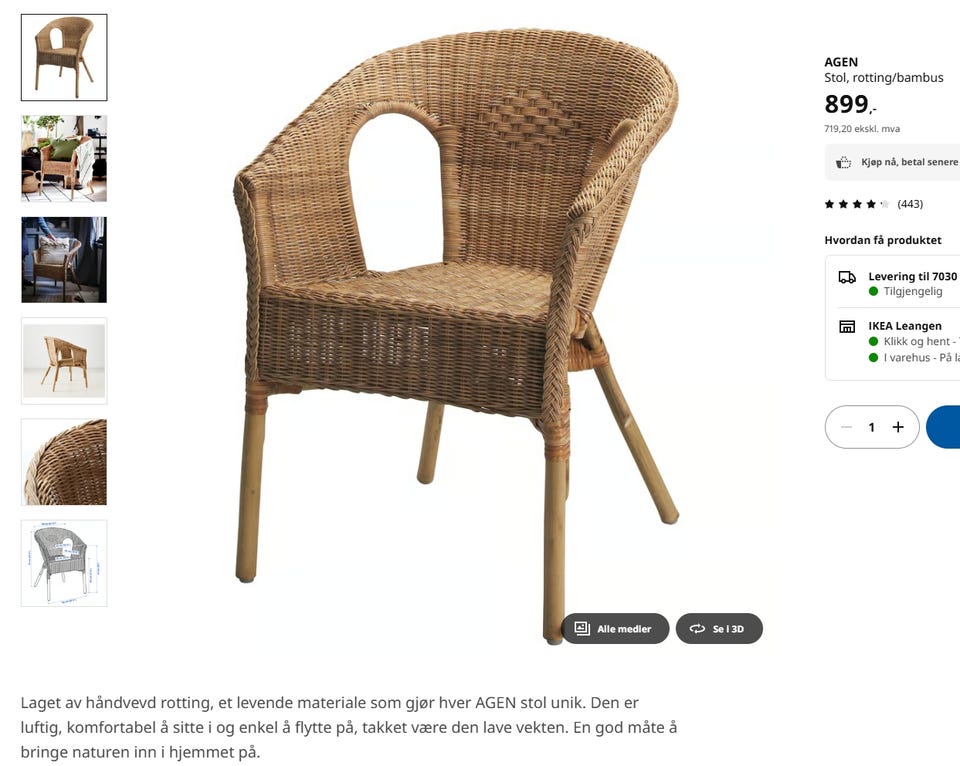Click the delivery truck icon

(847, 277)
